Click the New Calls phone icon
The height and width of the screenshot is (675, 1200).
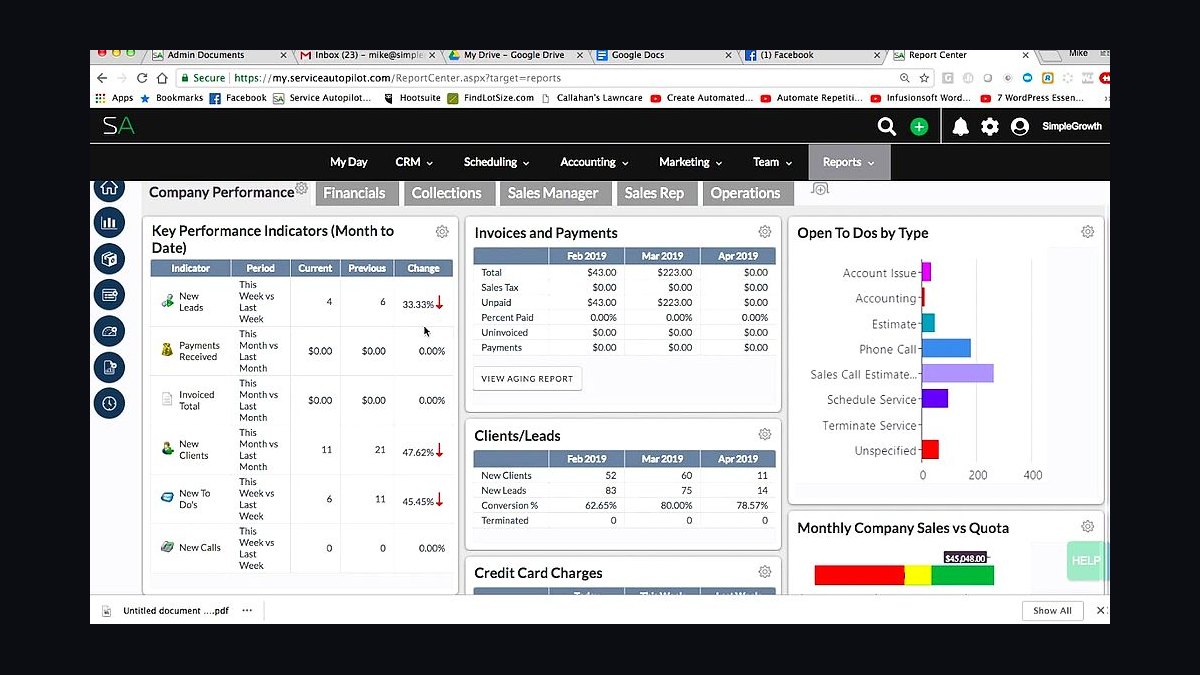pos(168,547)
